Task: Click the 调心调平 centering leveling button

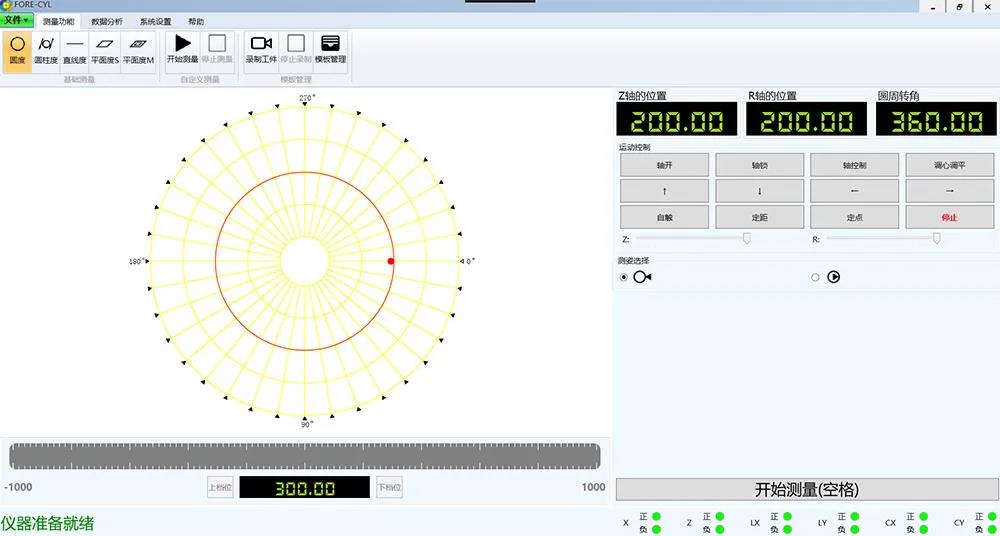Action: point(949,165)
